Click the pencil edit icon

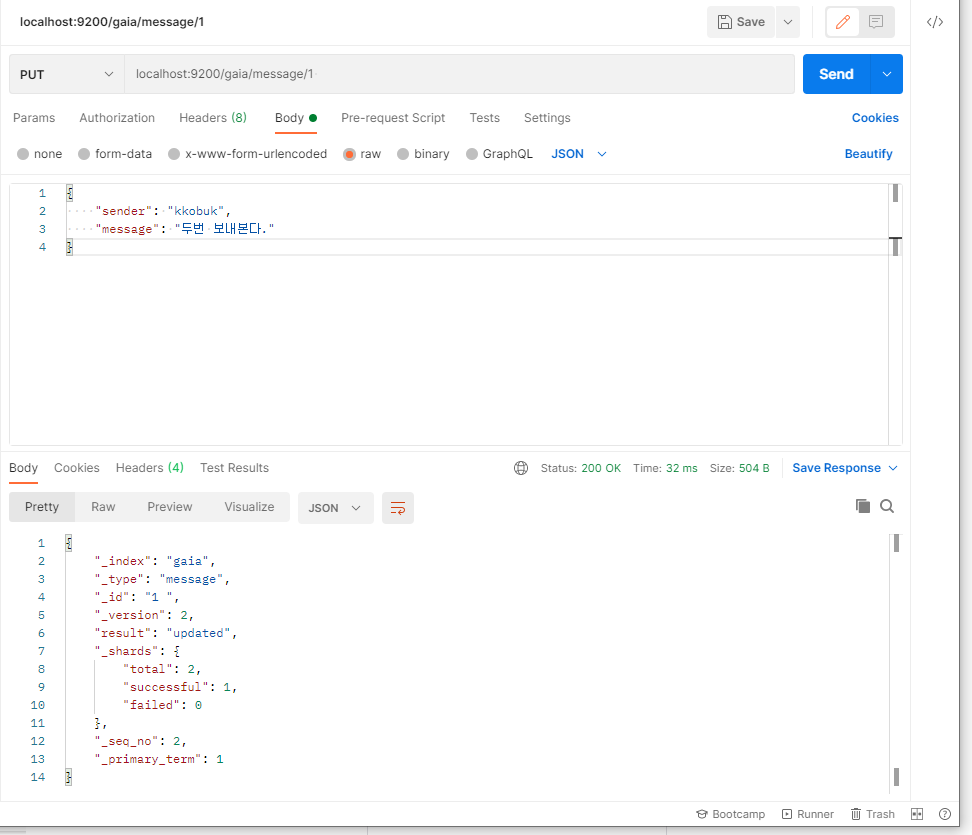point(842,22)
